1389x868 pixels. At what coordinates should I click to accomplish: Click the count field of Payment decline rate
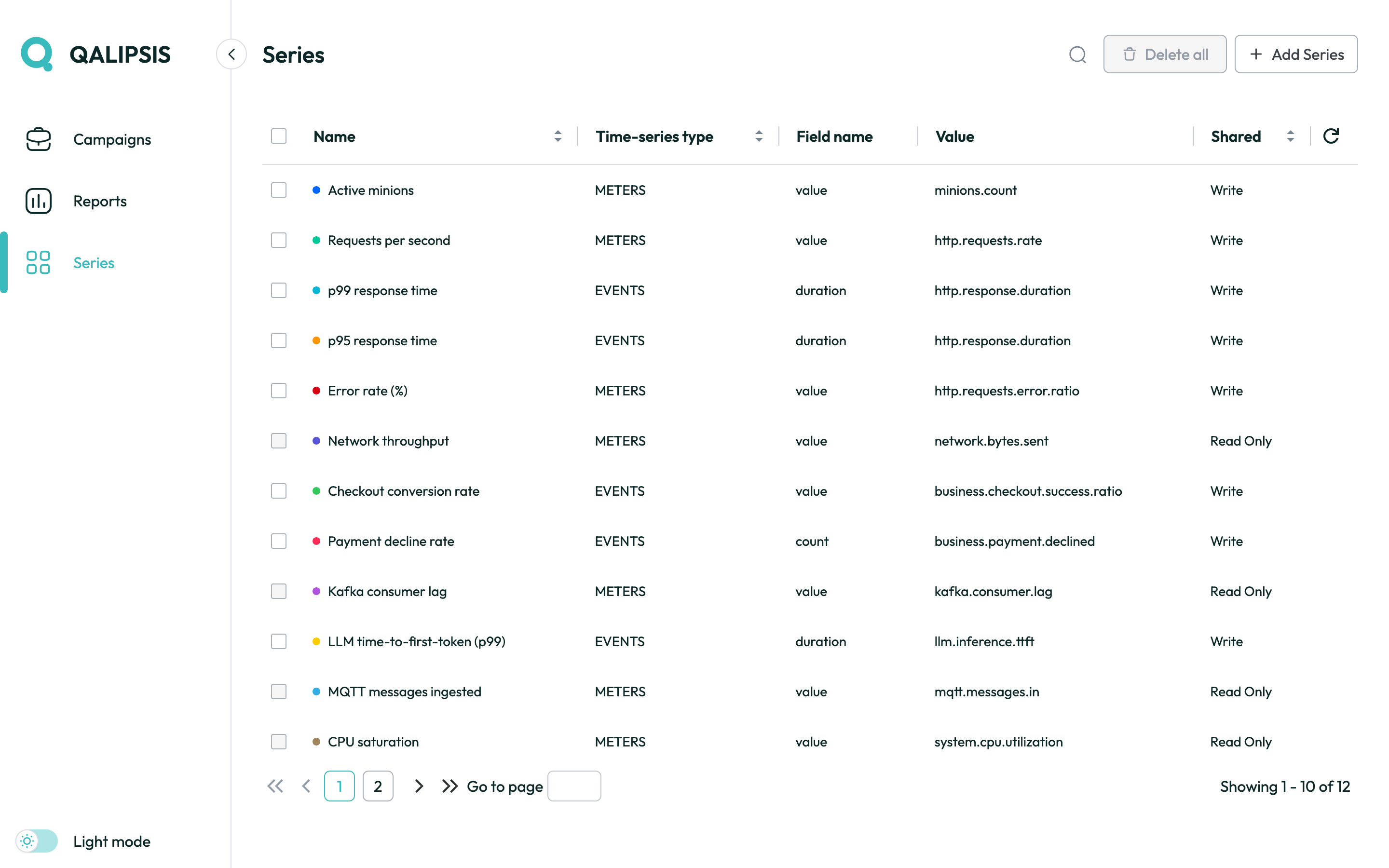point(812,541)
